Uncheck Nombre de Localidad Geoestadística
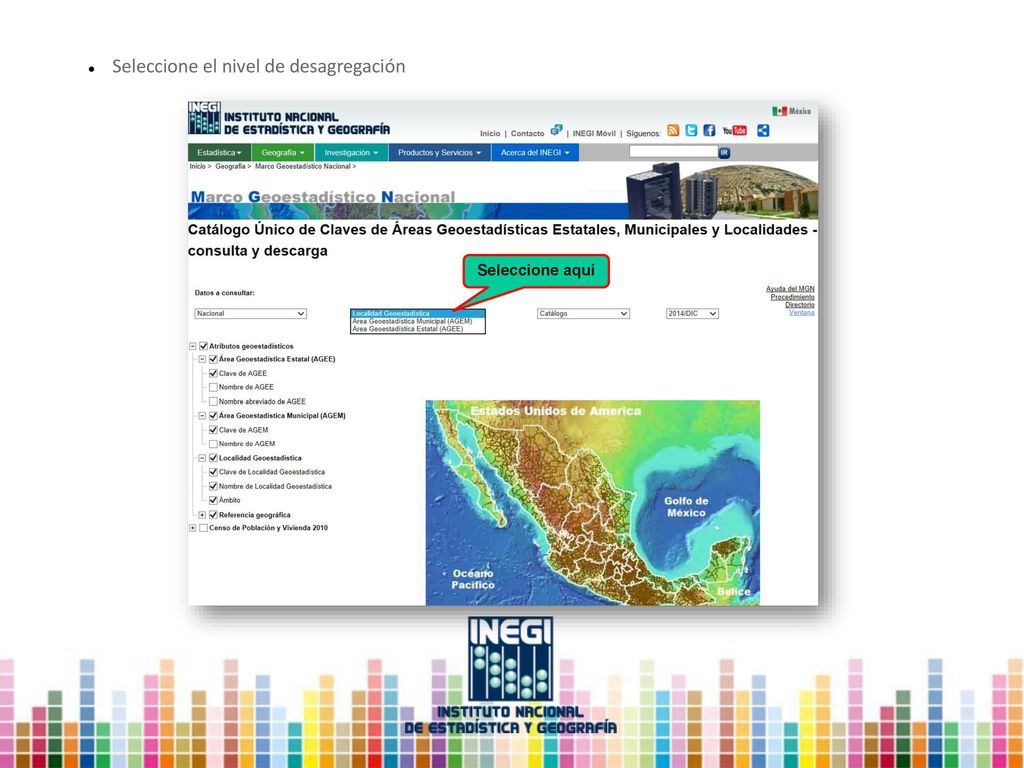1024x768 pixels. click(213, 487)
